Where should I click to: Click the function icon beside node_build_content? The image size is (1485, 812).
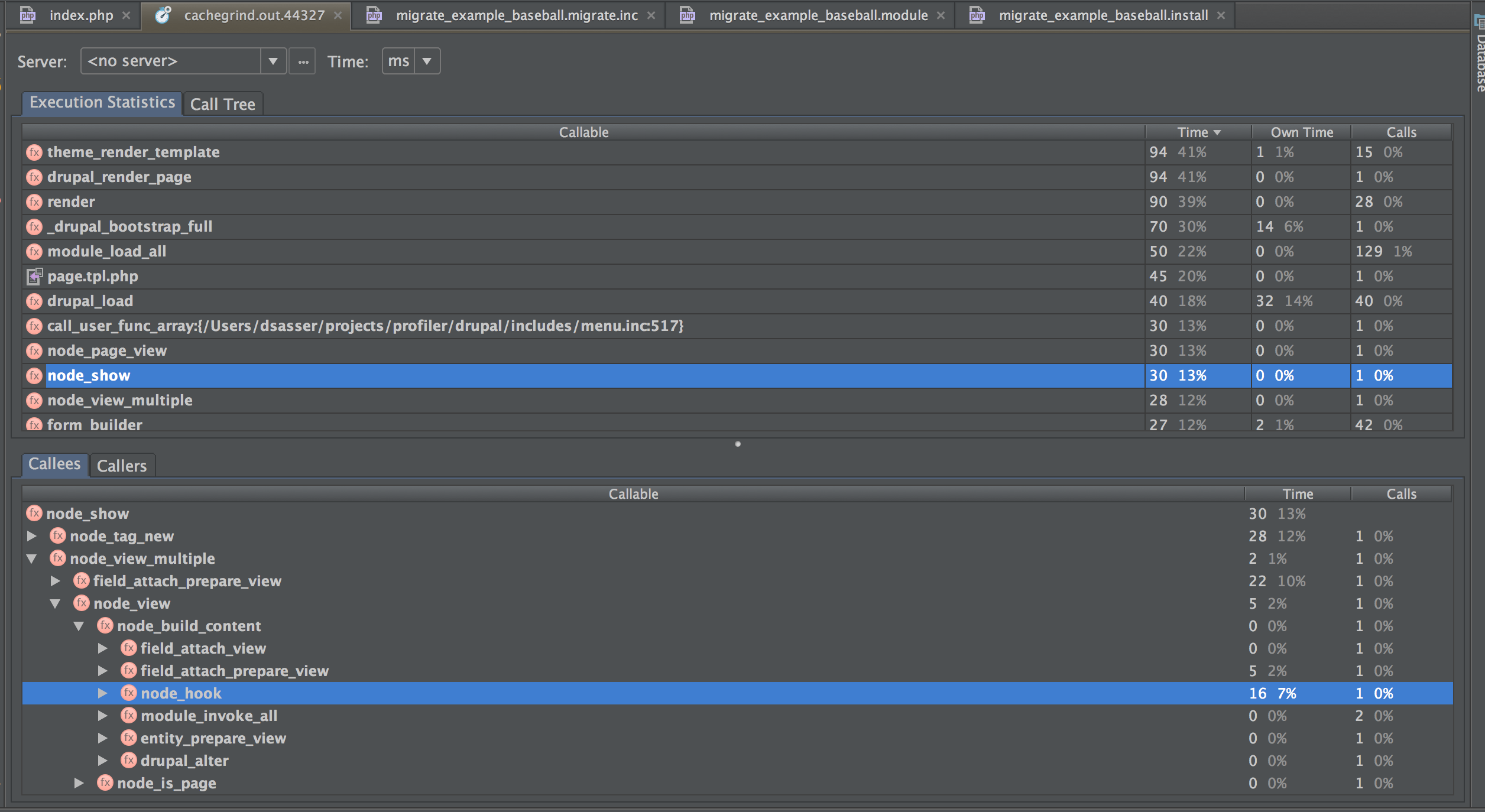(105, 626)
